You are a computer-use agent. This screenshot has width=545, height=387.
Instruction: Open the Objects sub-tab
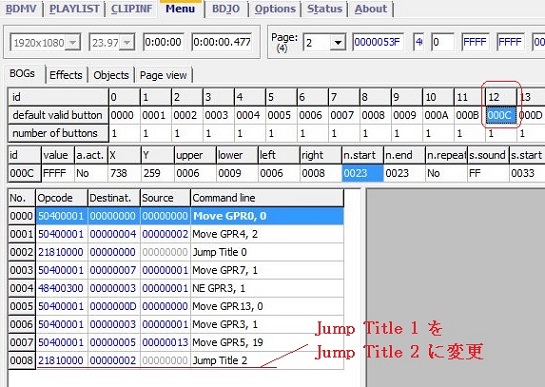[x=111, y=75]
